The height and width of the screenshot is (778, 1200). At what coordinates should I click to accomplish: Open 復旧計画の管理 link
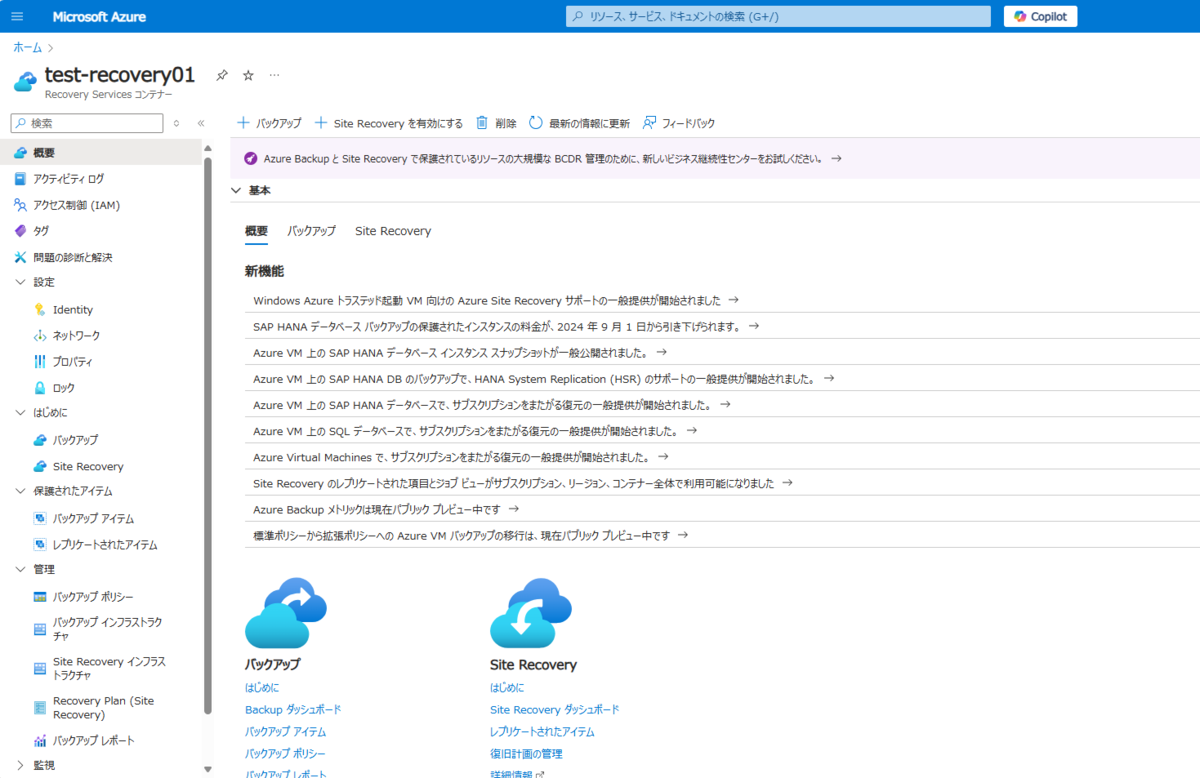(526, 753)
